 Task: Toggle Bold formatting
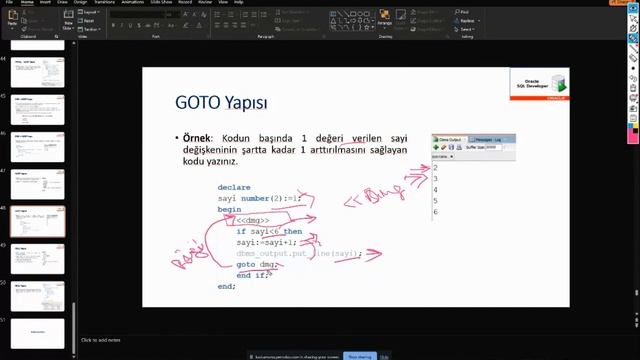coord(113,25)
